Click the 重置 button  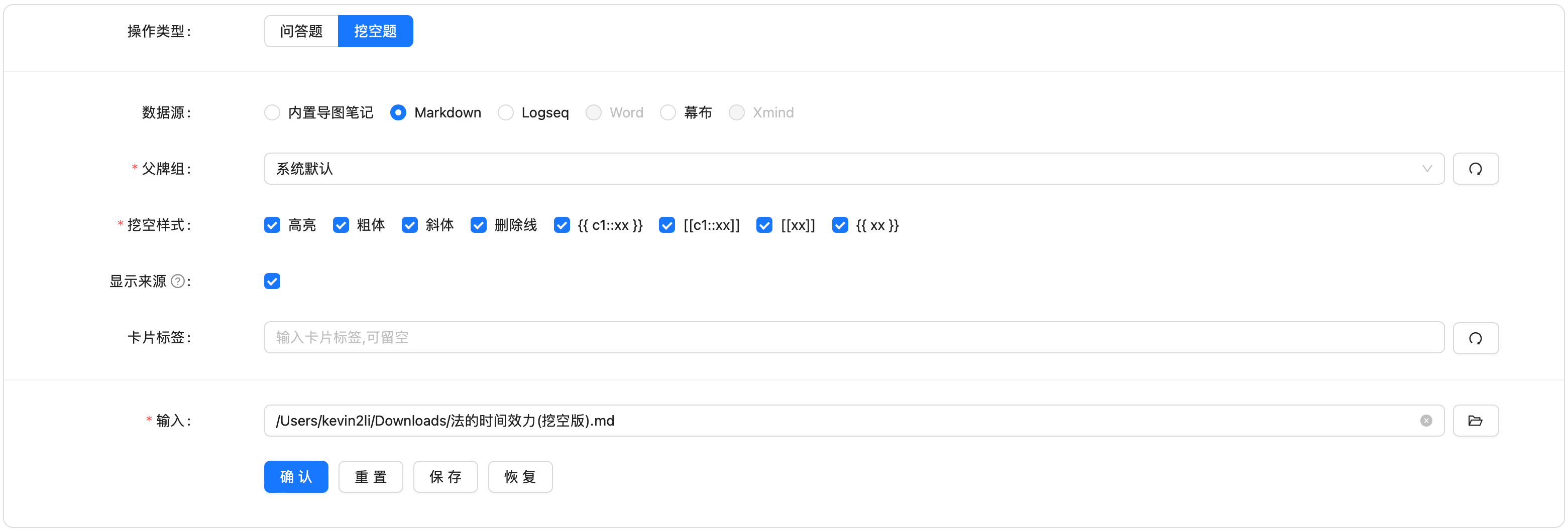click(x=371, y=476)
